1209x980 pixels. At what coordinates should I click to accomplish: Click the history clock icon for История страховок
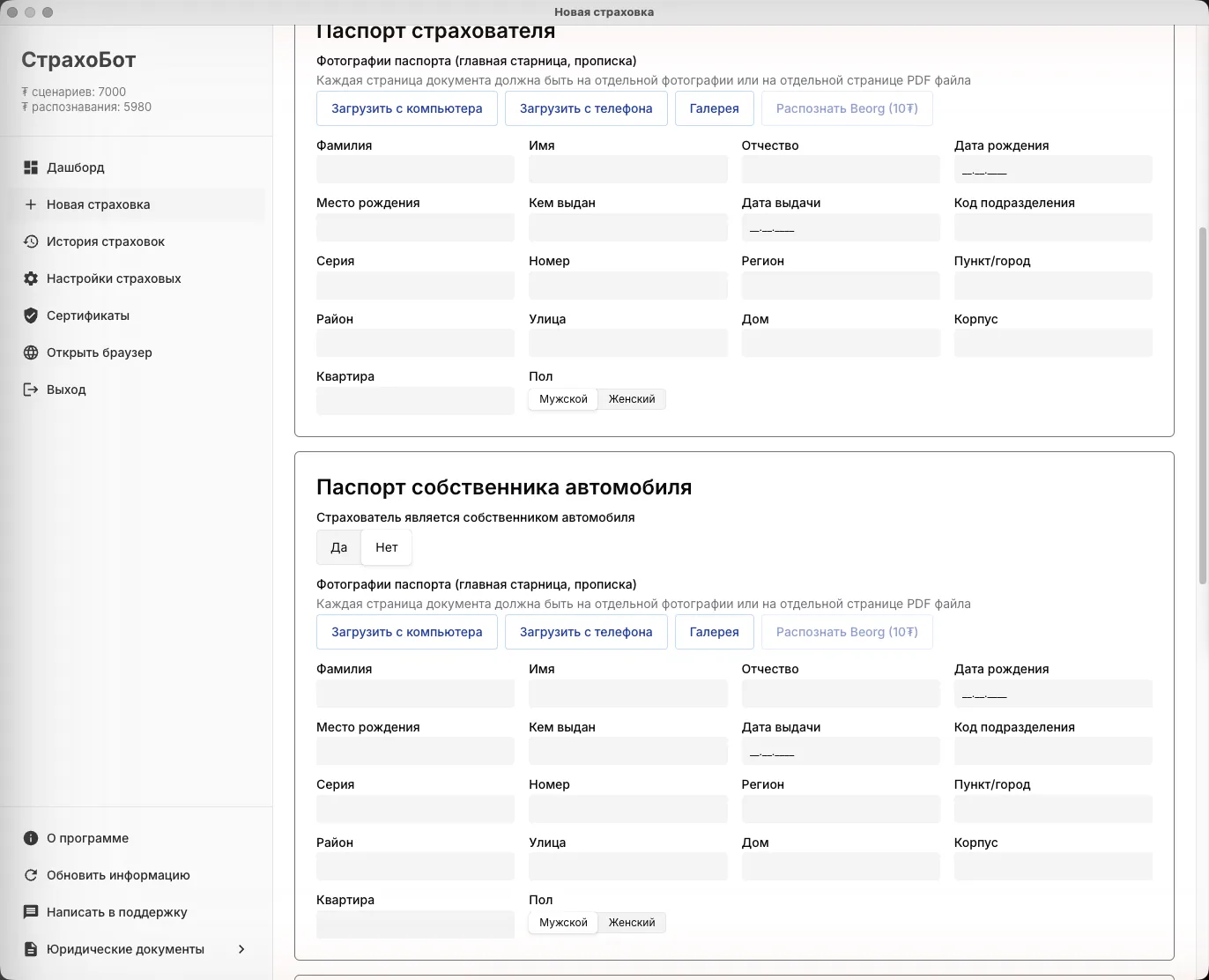(x=31, y=241)
